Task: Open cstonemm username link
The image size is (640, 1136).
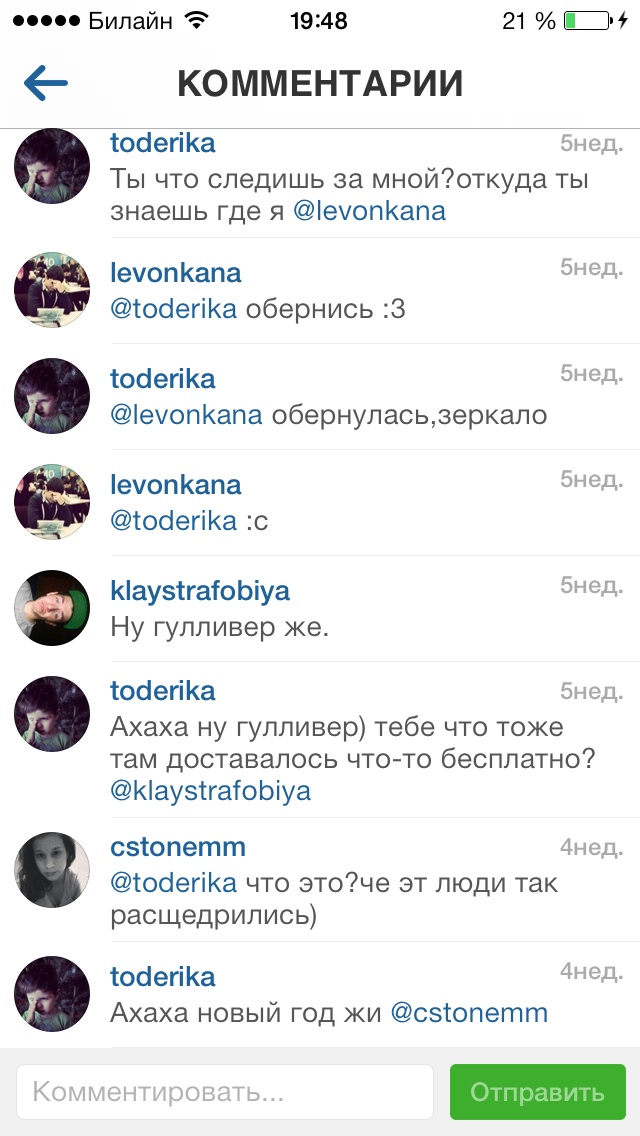Action: point(178,847)
